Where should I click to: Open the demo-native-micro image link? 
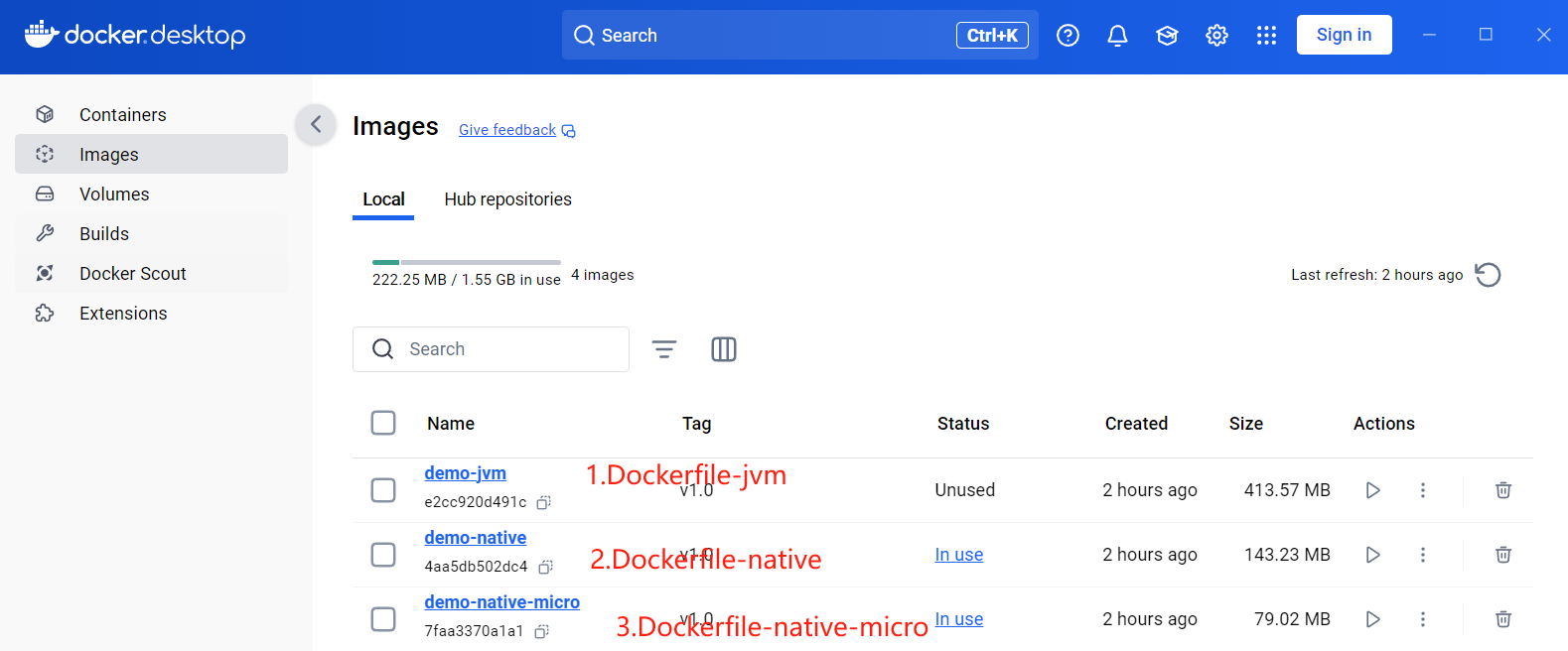point(501,602)
